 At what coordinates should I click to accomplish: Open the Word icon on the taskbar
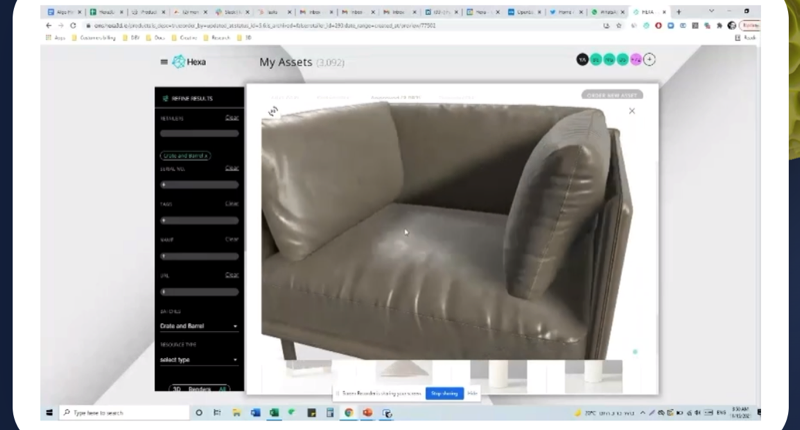[256, 413]
